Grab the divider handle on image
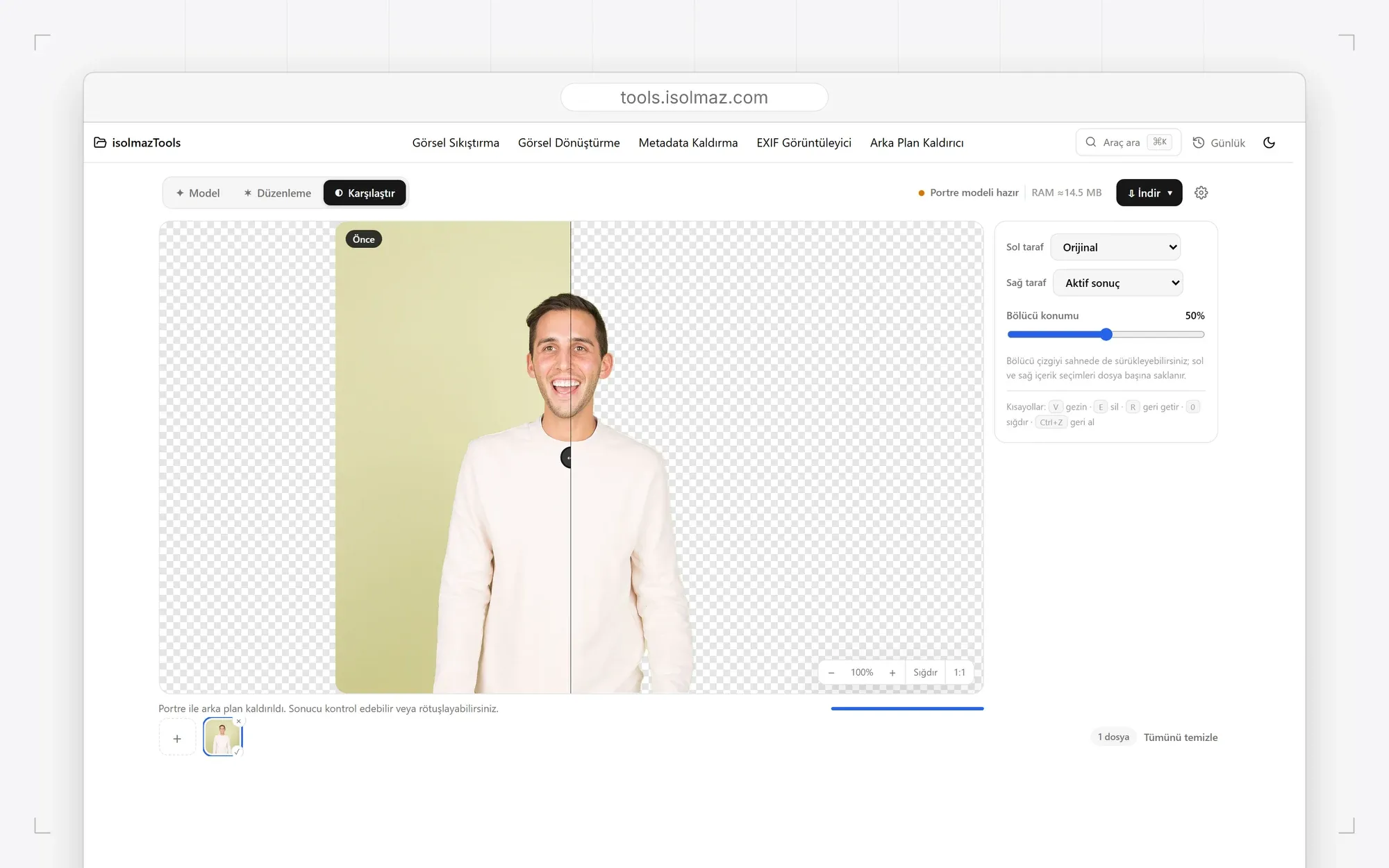 (x=566, y=458)
